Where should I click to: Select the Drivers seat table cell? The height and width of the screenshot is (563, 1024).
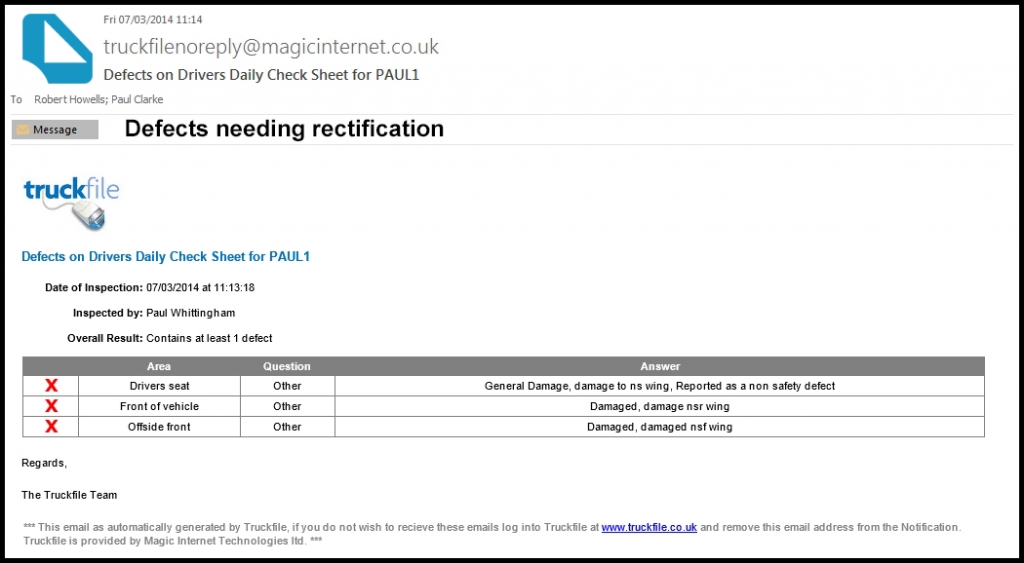pos(159,386)
